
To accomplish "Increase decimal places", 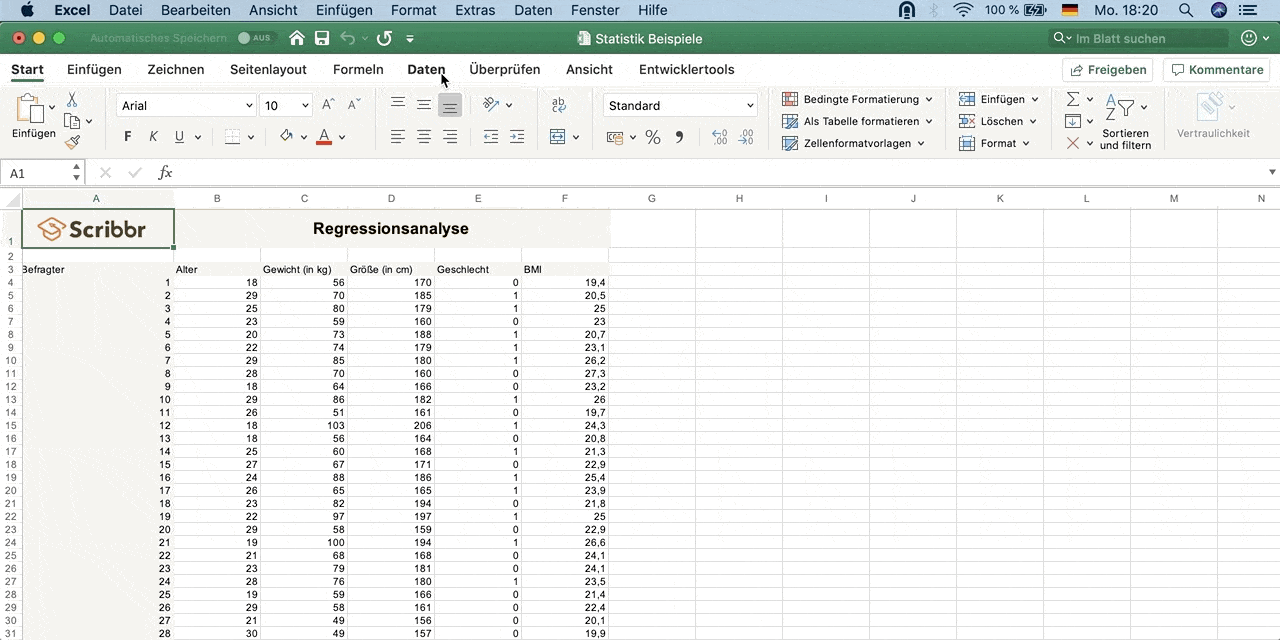I will [x=720, y=137].
